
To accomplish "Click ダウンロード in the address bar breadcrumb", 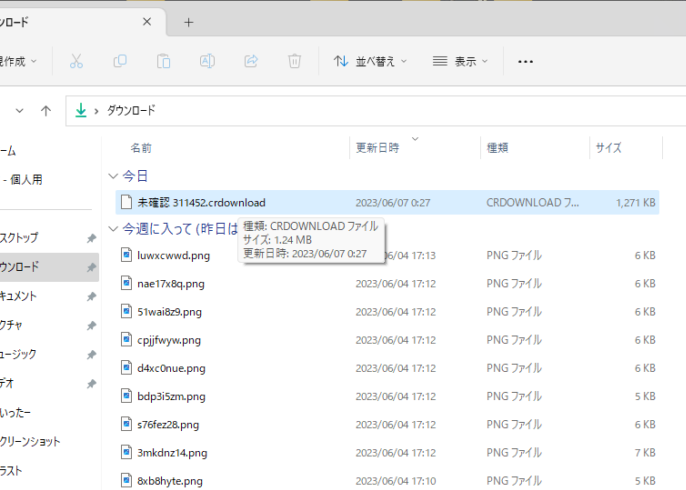I will coord(131,110).
